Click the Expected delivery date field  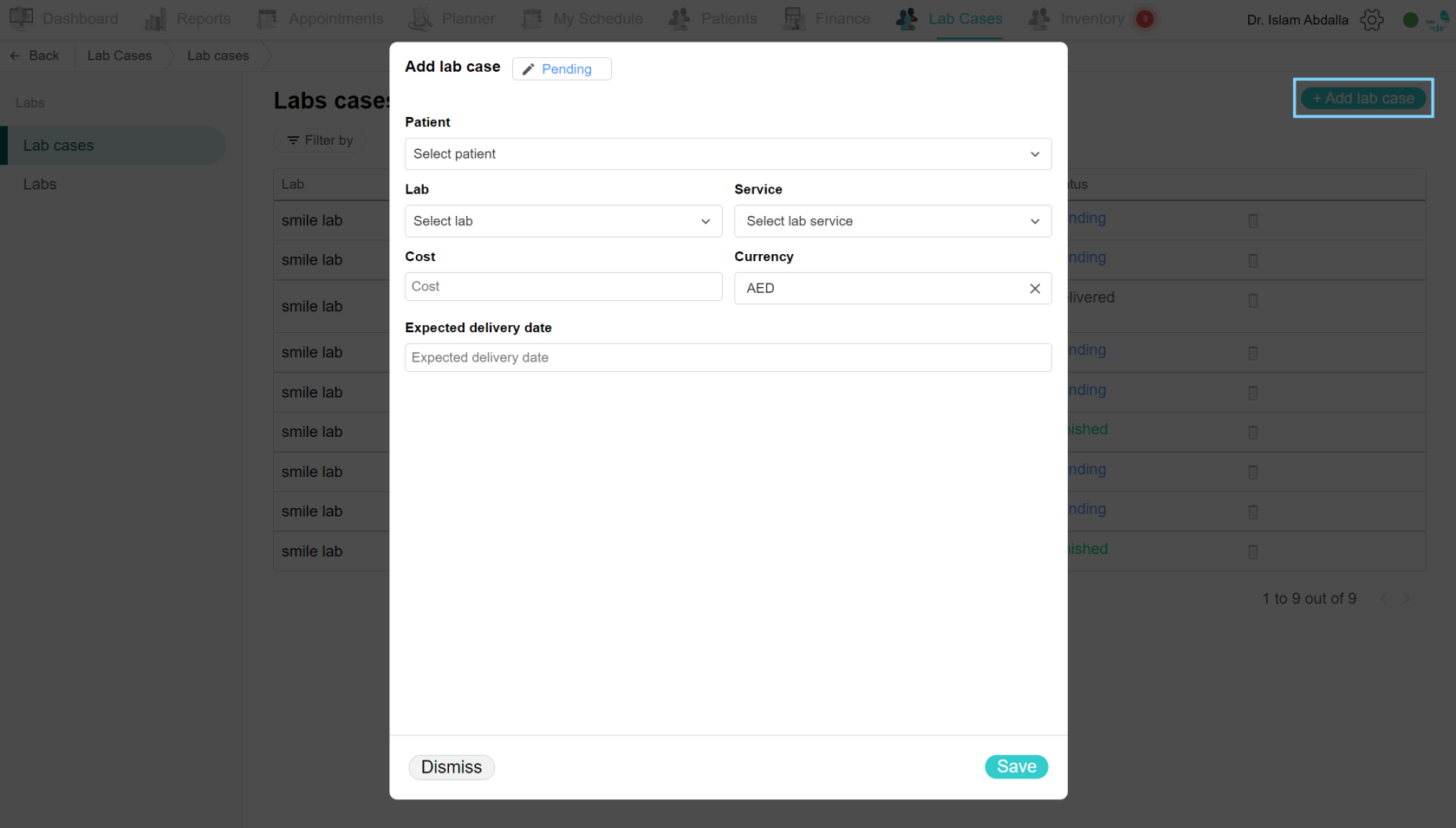tap(727, 358)
